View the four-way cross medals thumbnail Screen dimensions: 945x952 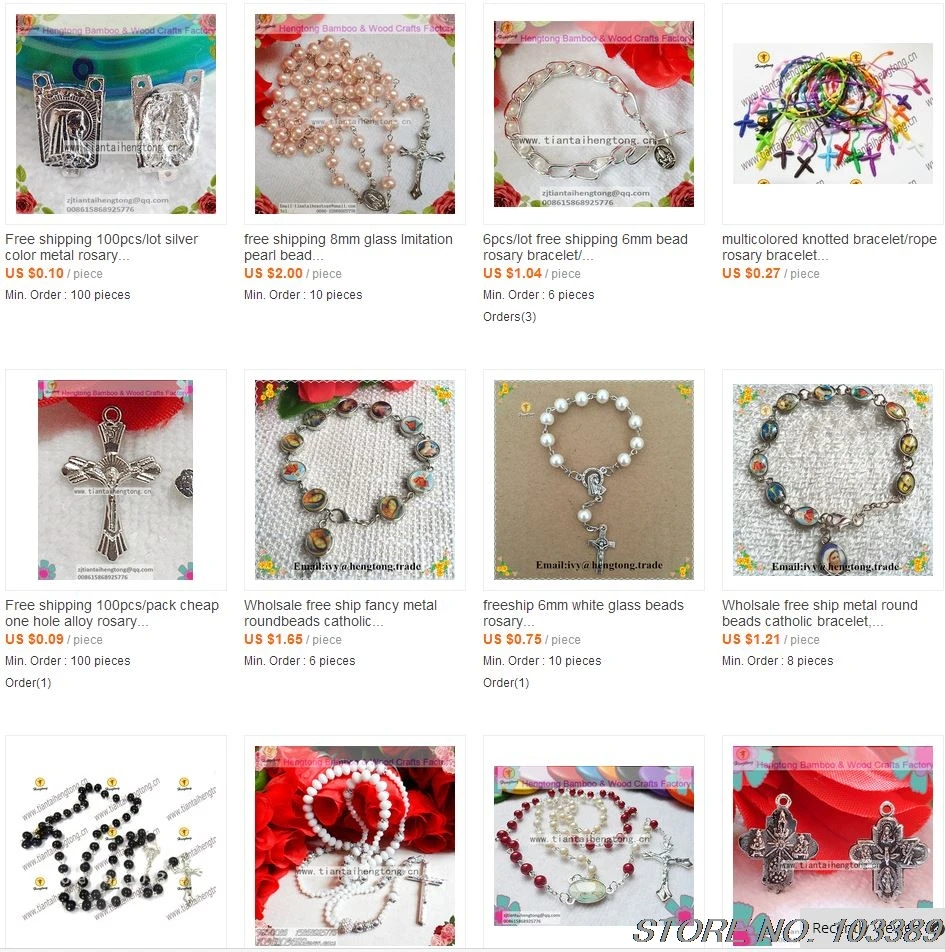click(833, 846)
